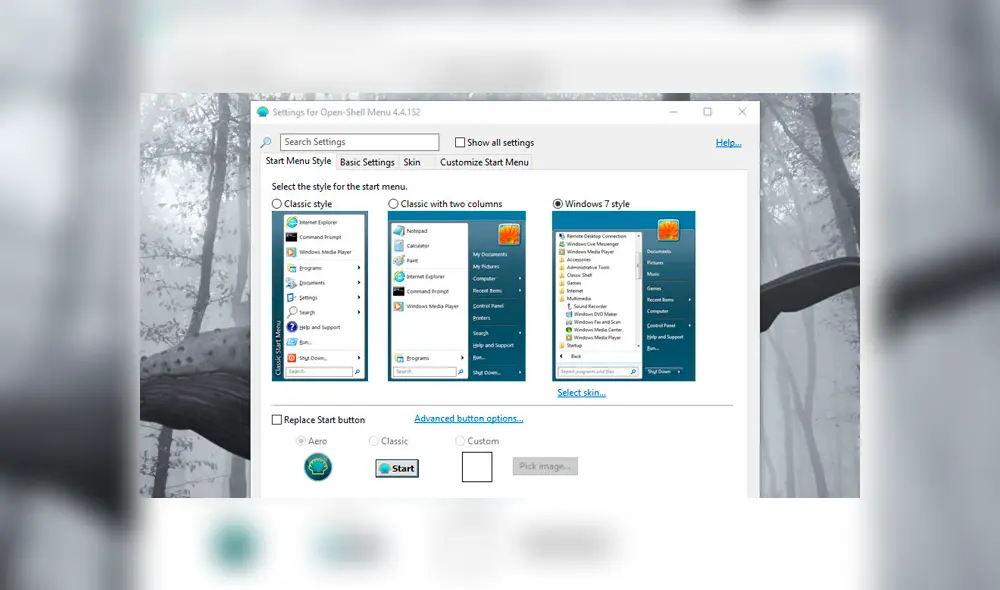Open the Shut Down arrow in Windows 7 preview

(x=677, y=372)
